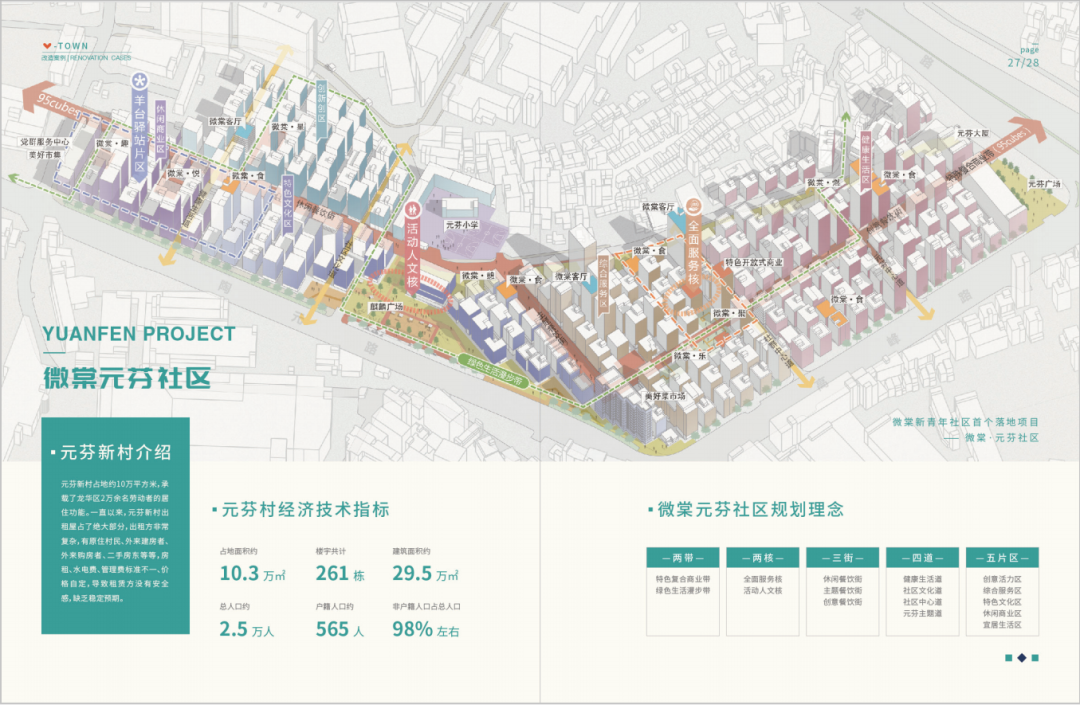
Task: Click the star icon above 羊台驿站片区 banner
Action: click(x=140, y=81)
